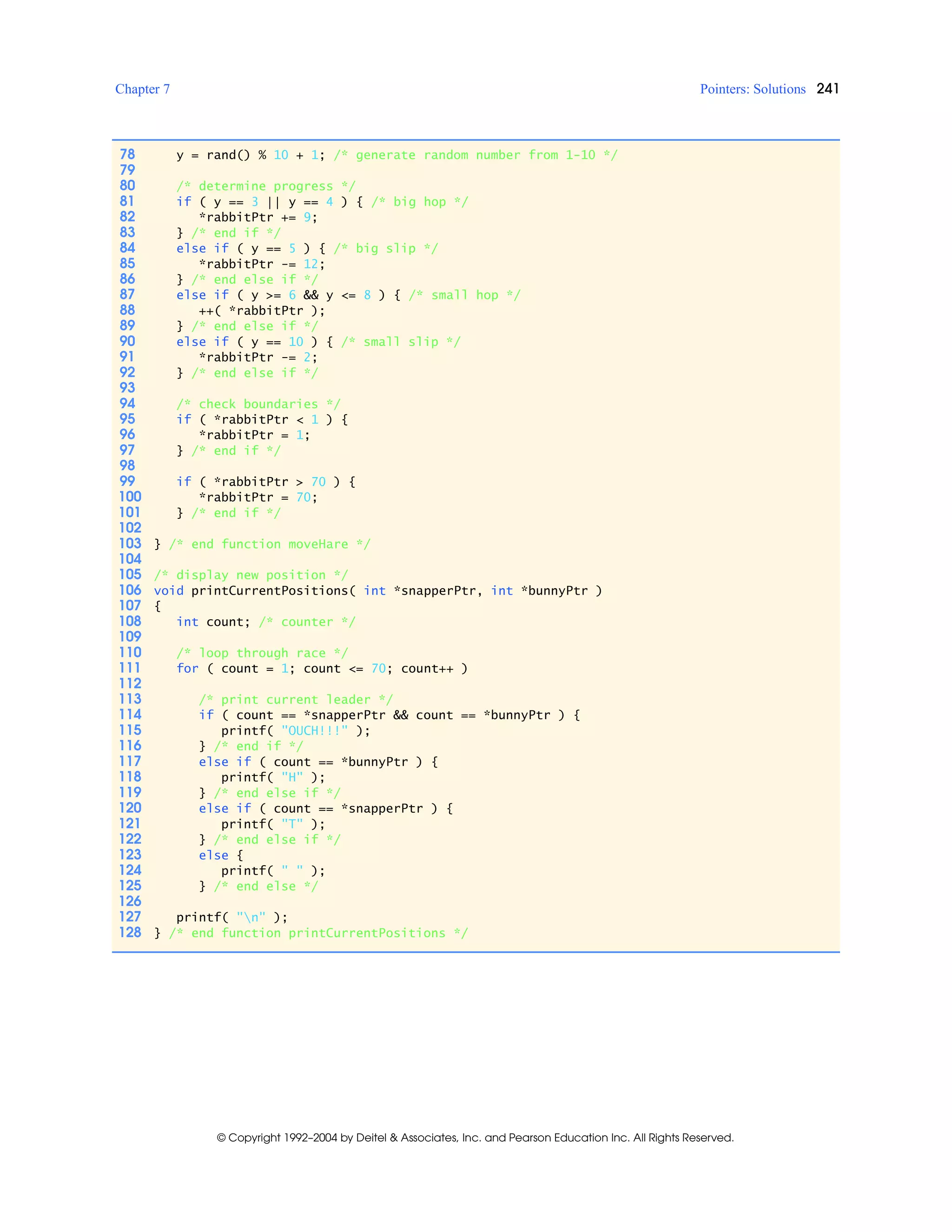Screen dimensions: 952x1232
Task: Click the printf( "T" ) statement
Action: pos(273,824)
